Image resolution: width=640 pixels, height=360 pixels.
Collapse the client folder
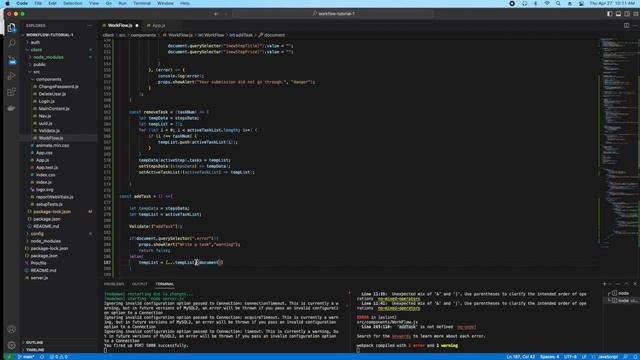36,50
